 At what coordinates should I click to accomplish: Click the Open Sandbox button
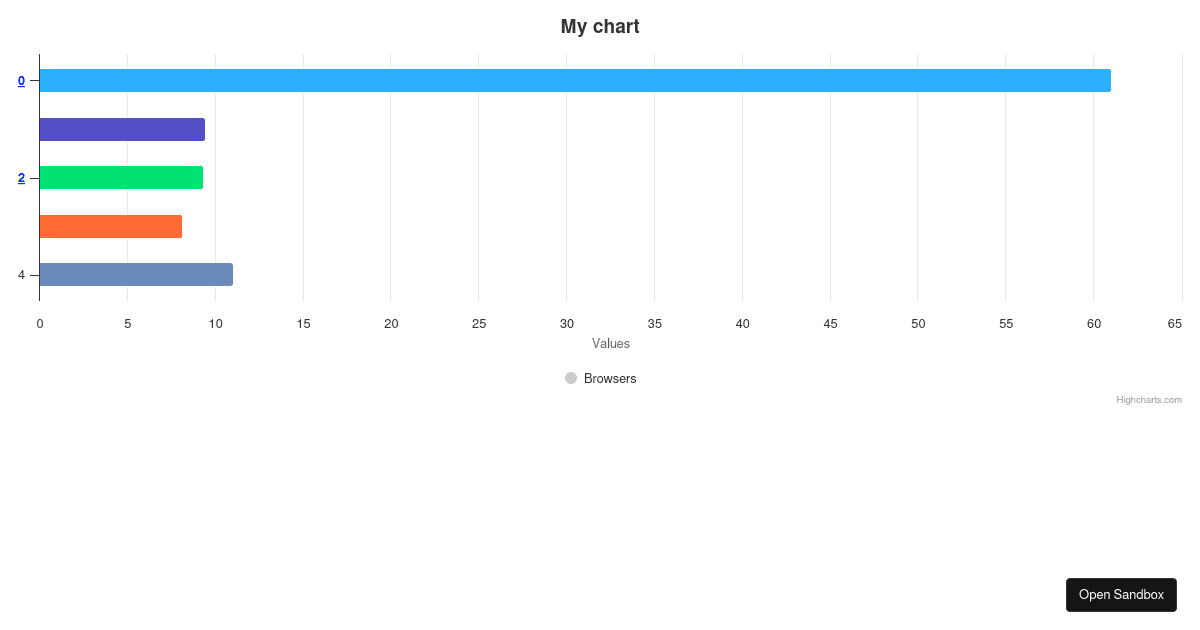click(1121, 594)
